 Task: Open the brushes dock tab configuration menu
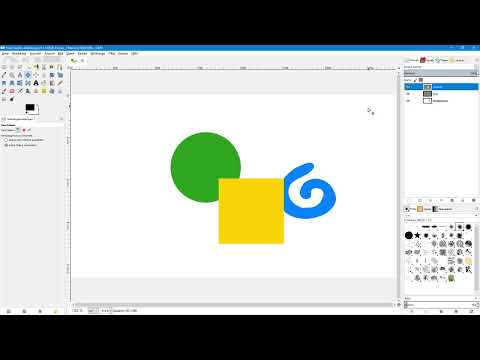477,209
